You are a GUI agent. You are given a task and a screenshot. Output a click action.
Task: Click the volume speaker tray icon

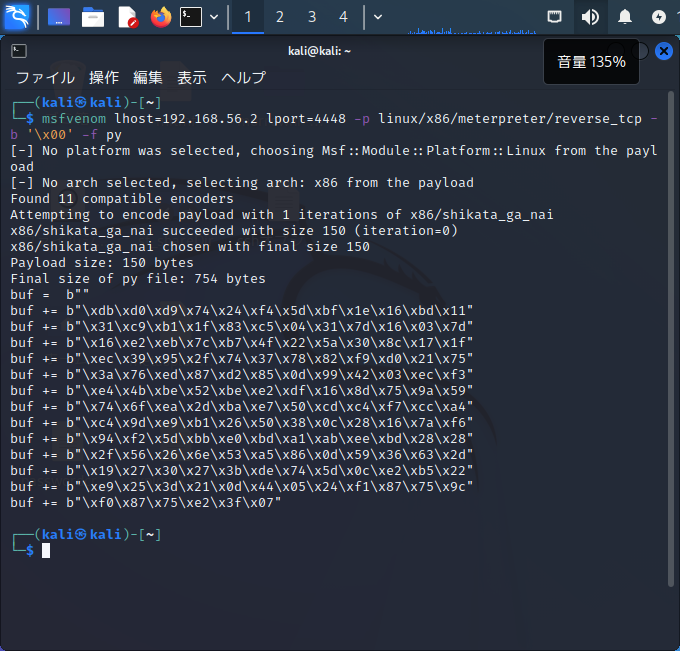(590, 17)
